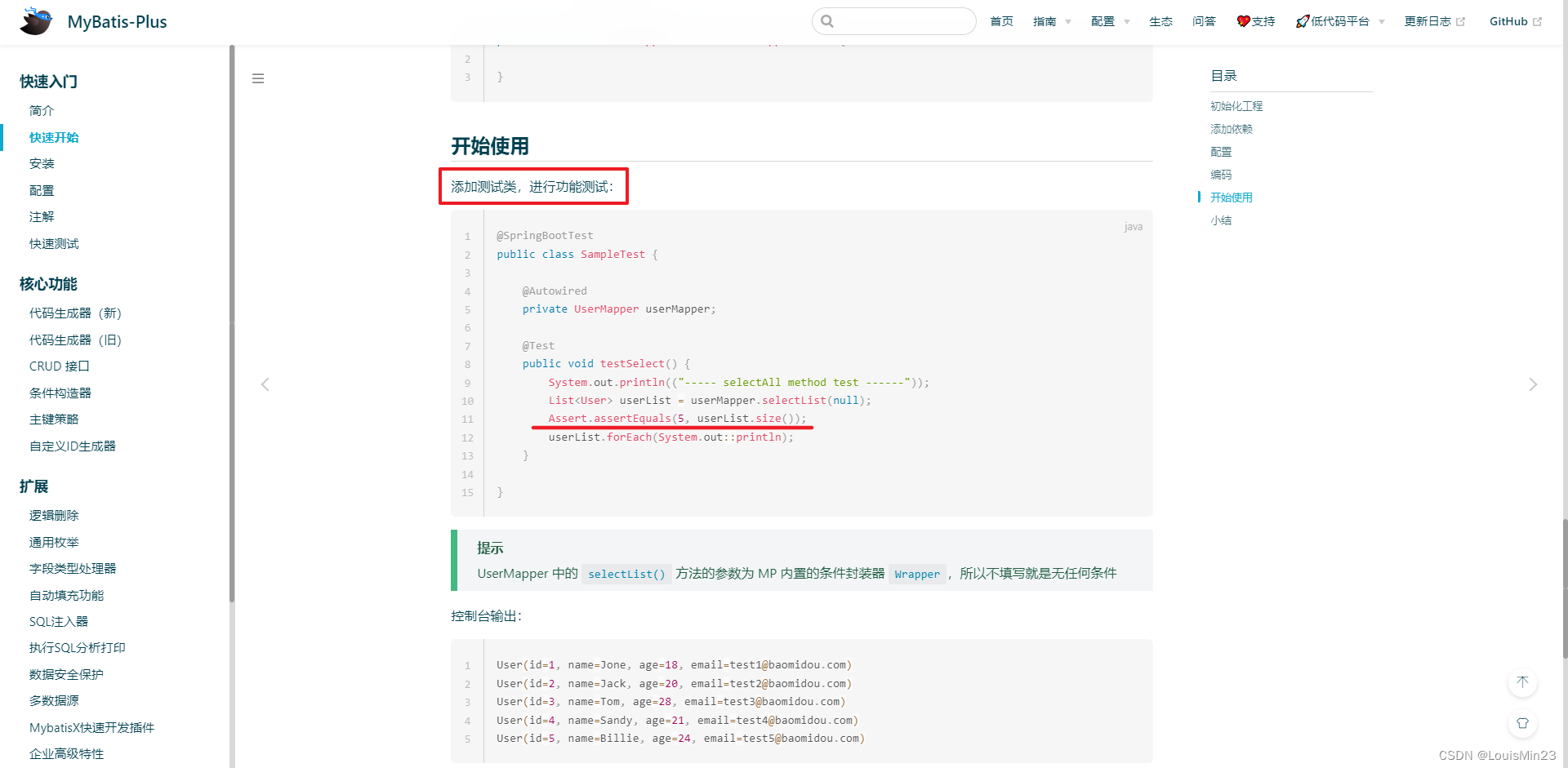This screenshot has height=768, width=1568.
Task: Click the external link icon beside 更新日志
Action: tap(1460, 22)
